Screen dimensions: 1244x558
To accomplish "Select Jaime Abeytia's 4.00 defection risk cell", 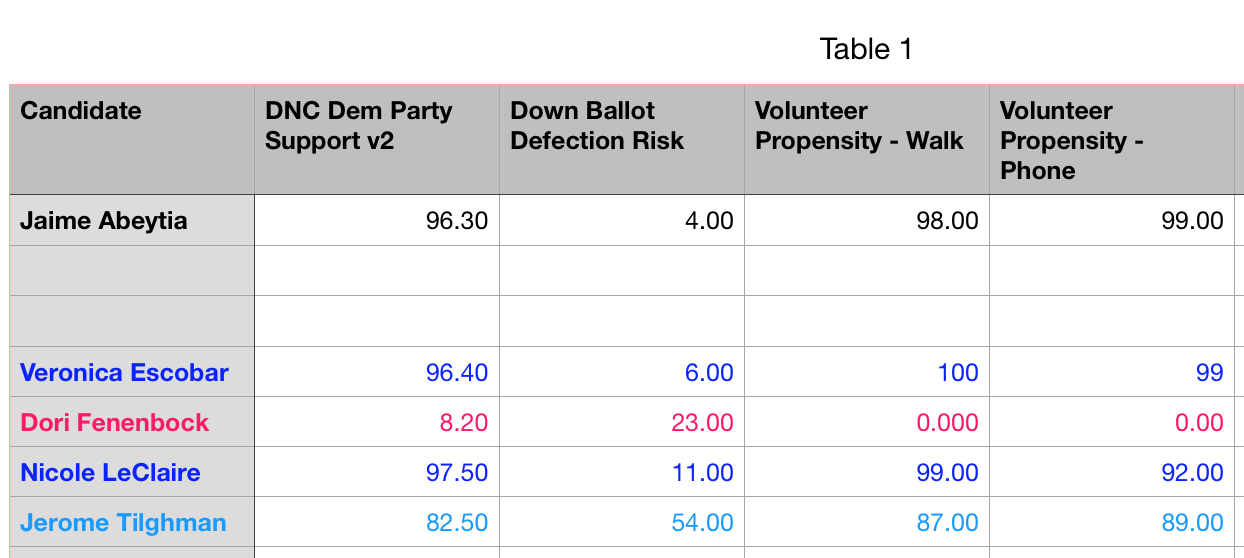I will click(x=621, y=221).
